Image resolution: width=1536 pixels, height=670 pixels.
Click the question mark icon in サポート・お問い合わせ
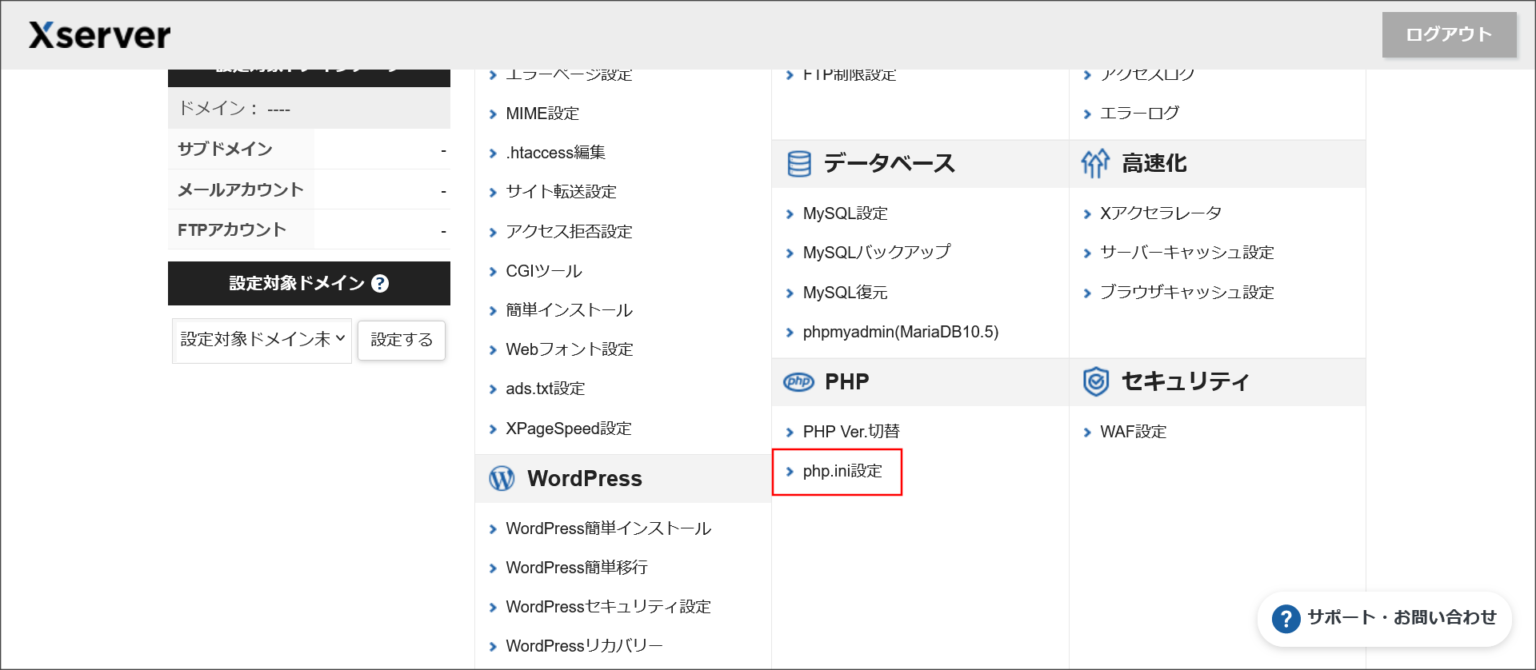(1286, 618)
